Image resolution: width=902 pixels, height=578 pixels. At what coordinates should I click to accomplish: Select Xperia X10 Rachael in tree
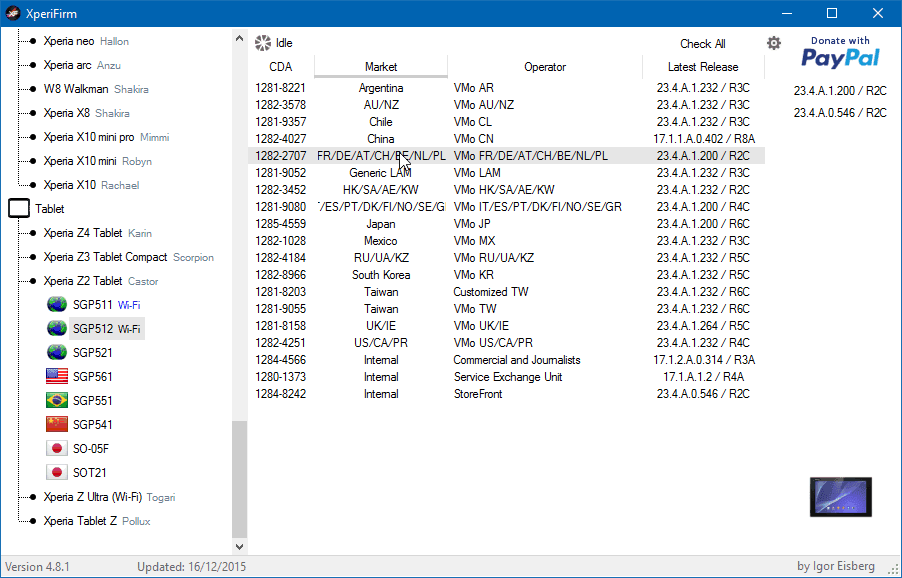tap(91, 185)
